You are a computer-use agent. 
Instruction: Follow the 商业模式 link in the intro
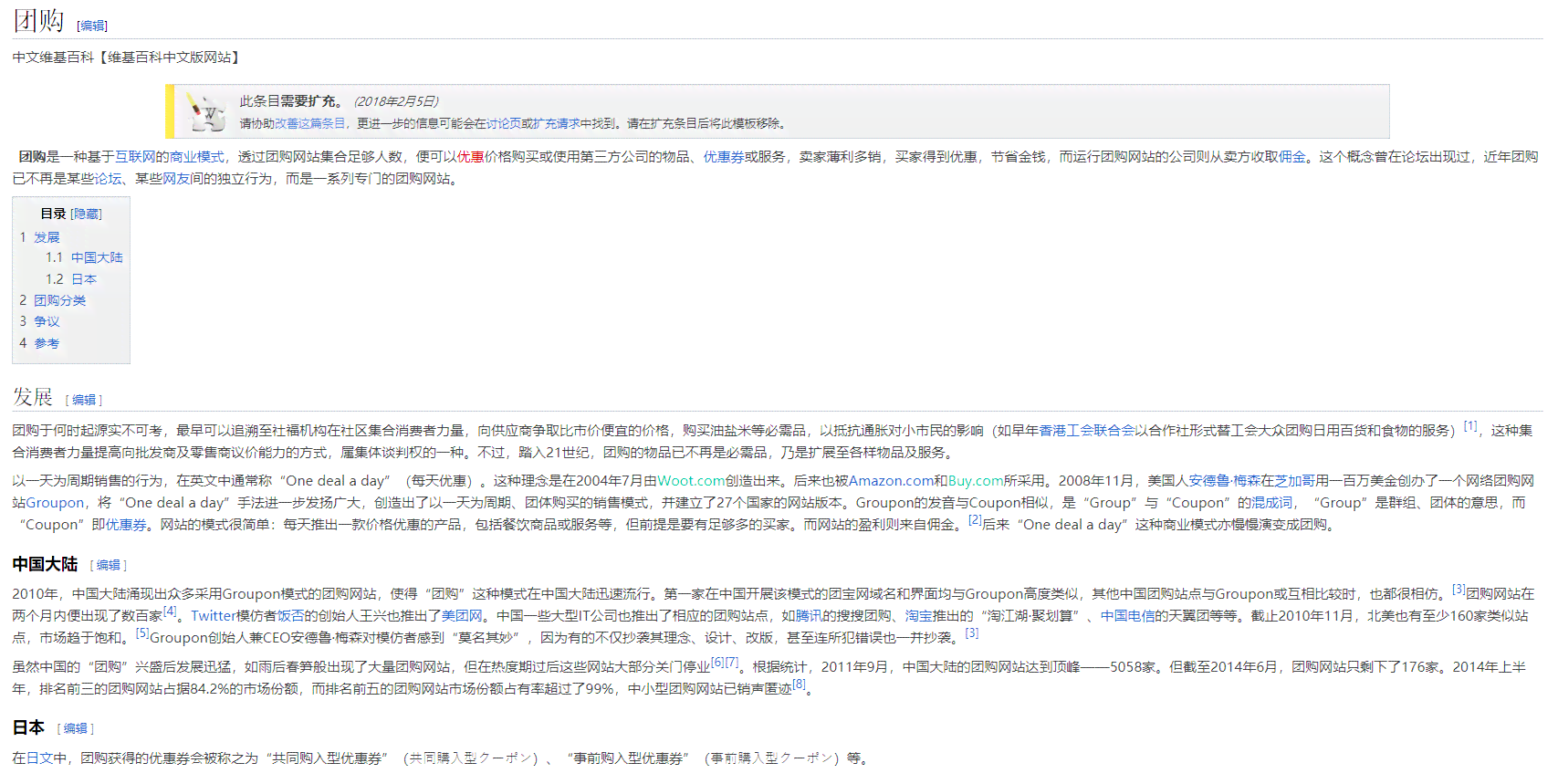point(196,157)
